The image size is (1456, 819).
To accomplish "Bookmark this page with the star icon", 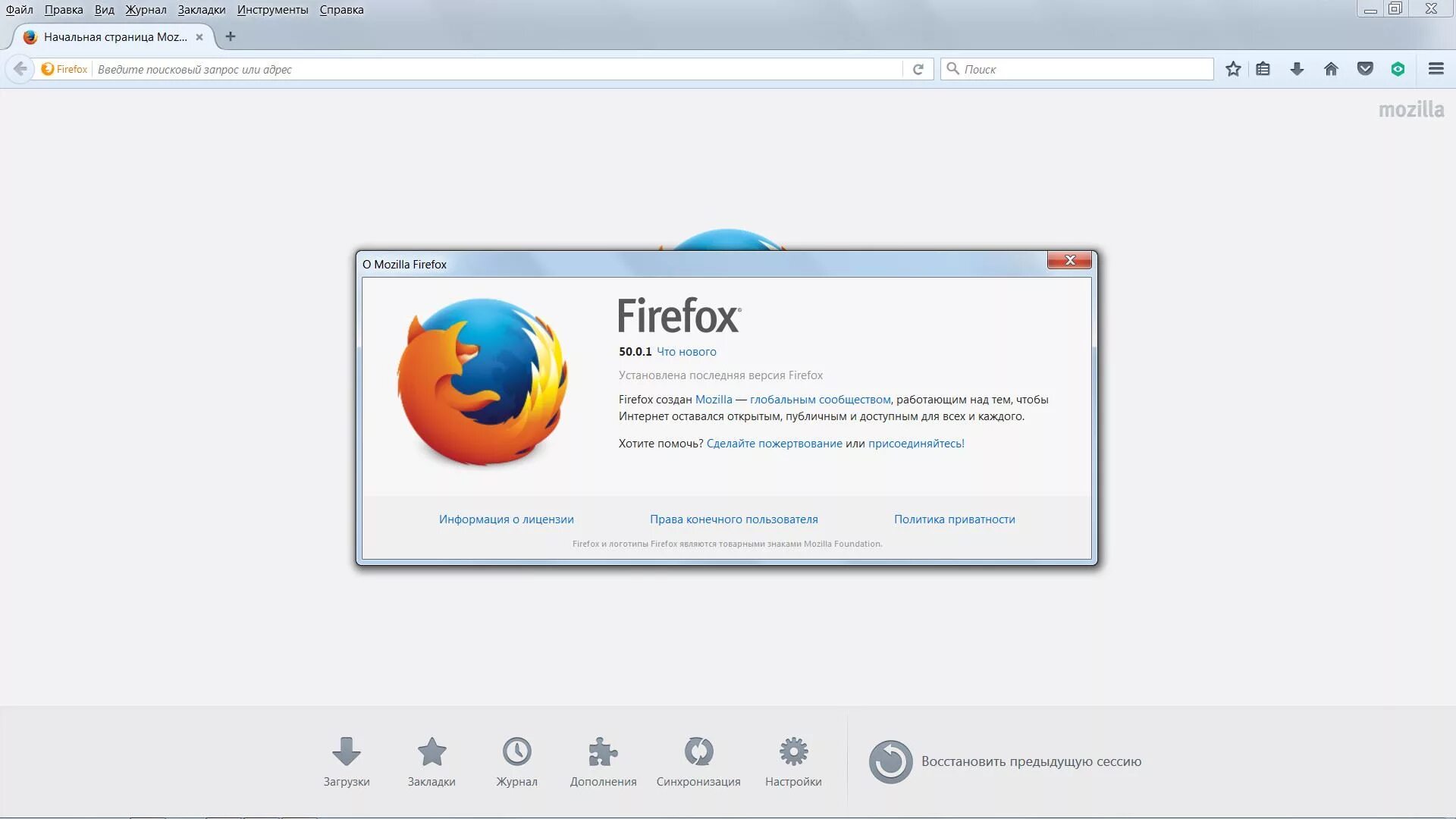I will [1233, 69].
